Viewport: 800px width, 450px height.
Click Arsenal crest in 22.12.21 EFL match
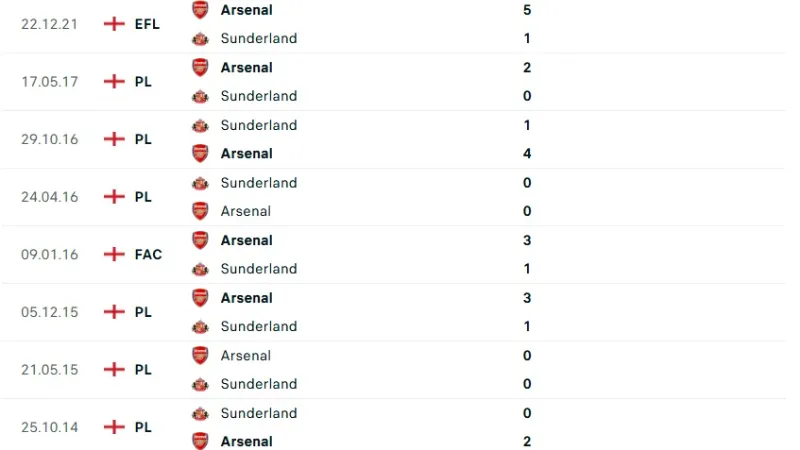[200, 10]
